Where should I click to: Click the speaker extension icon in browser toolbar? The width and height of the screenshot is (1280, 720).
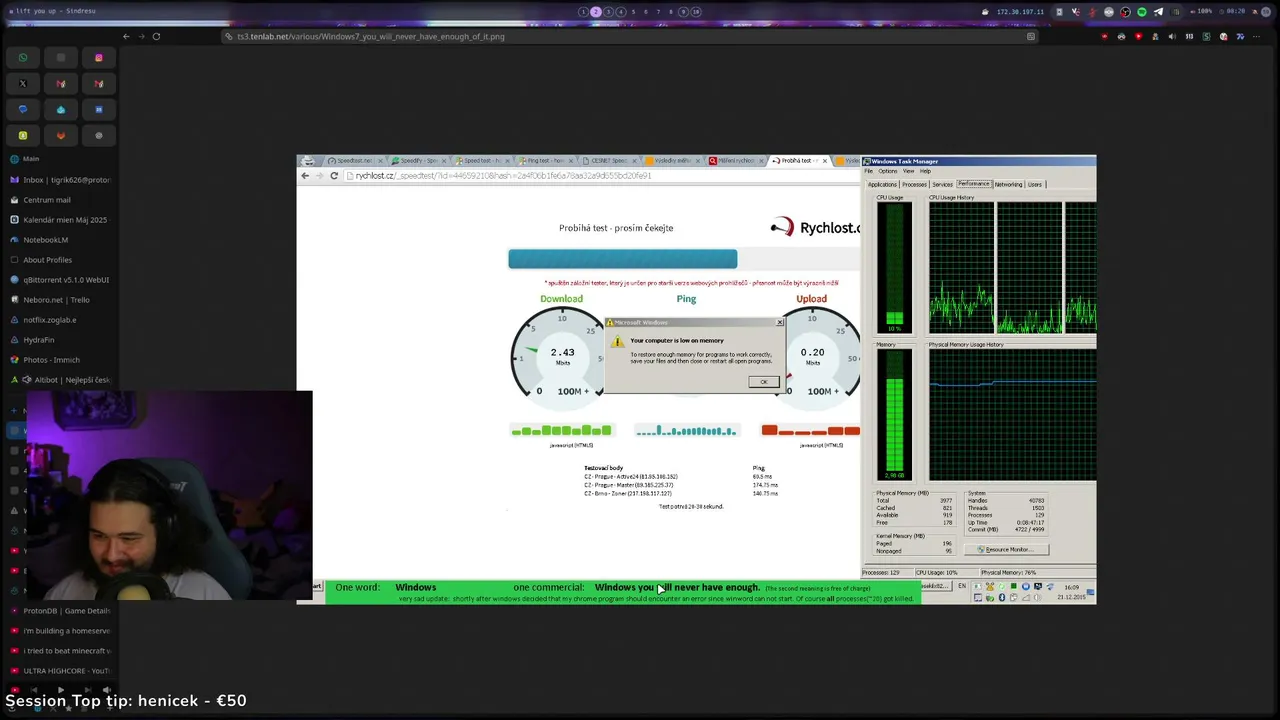coord(1172,36)
